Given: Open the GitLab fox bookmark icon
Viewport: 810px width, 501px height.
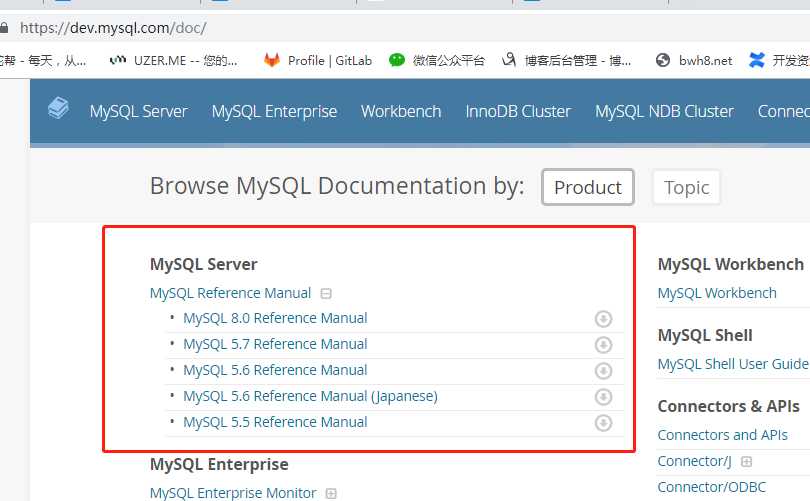Looking at the screenshot, I should pos(272,60).
